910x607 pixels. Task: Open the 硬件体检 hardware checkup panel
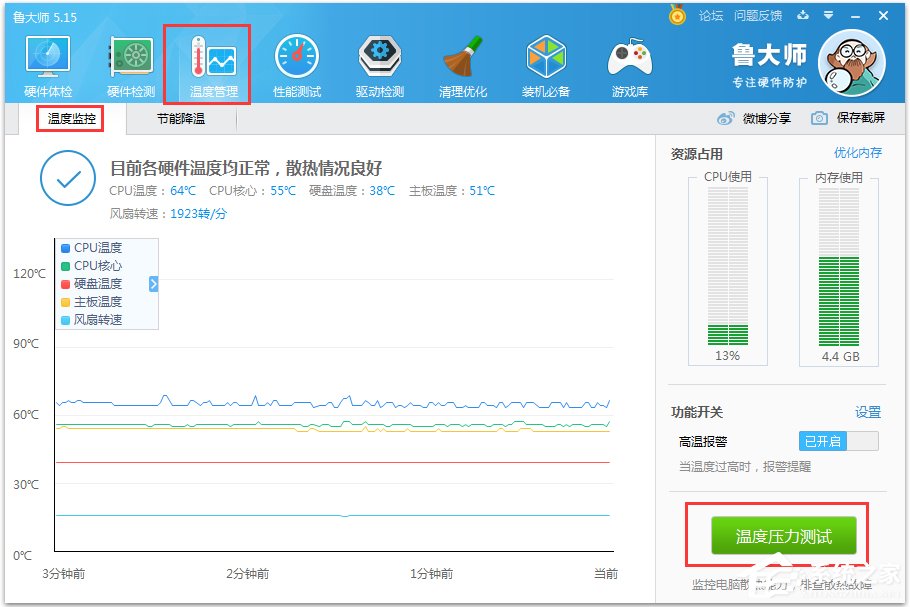point(47,62)
